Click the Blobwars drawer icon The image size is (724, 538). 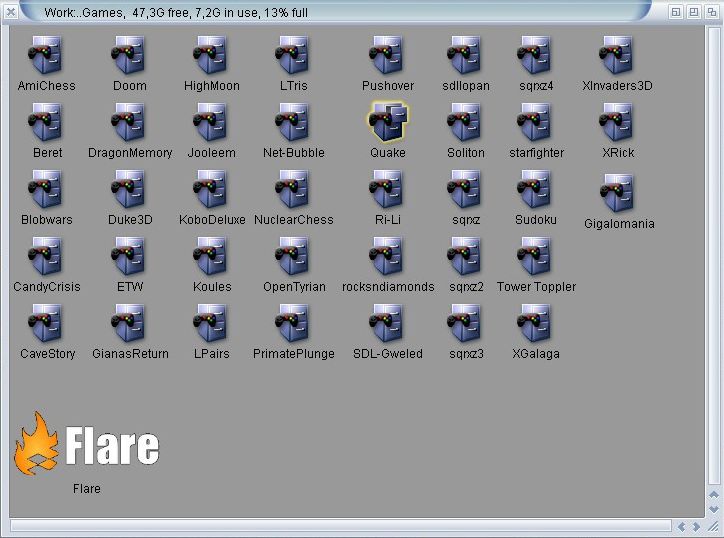pyautogui.click(x=45, y=189)
